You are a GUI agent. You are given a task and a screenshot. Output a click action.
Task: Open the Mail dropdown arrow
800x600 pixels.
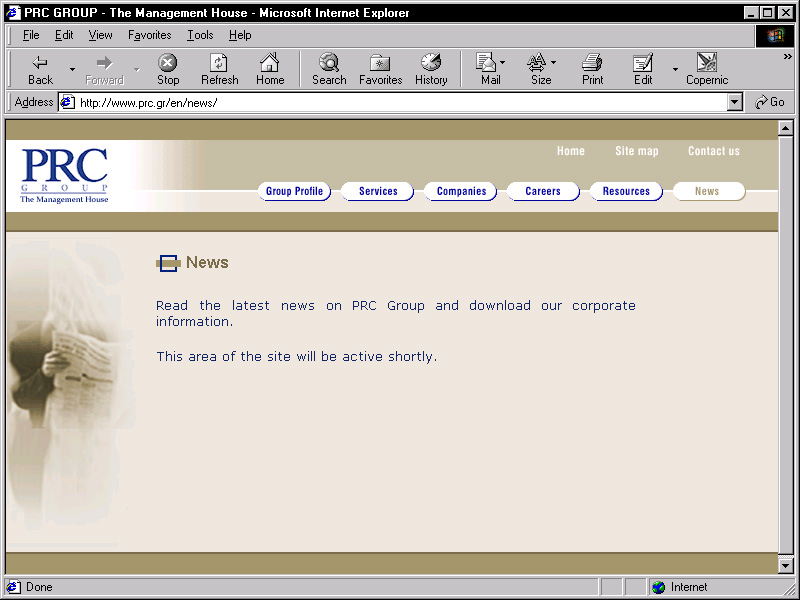coord(503,62)
